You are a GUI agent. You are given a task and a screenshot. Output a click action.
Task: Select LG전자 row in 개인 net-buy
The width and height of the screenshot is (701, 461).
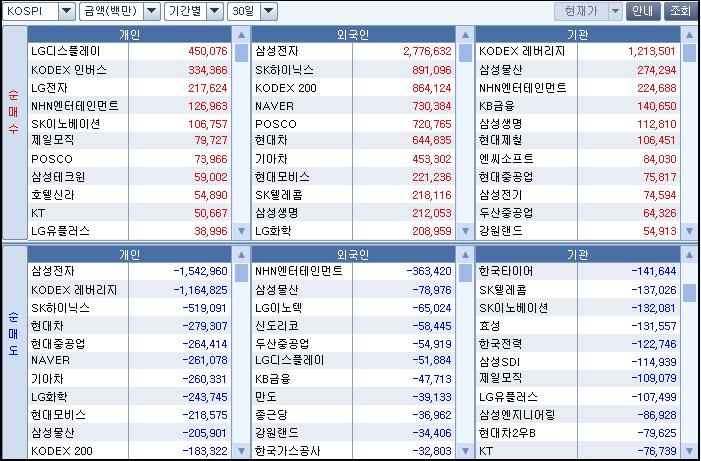130,88
